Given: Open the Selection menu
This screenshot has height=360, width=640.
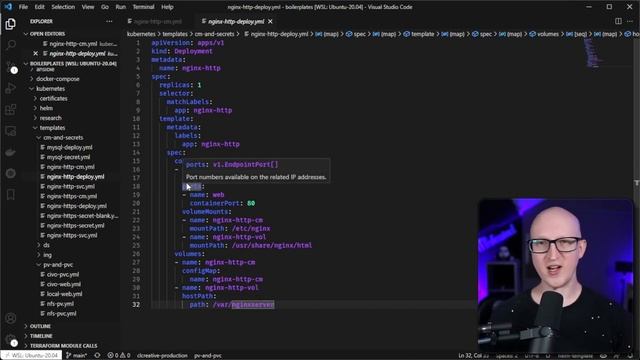Looking at the screenshot, I should pyautogui.click(x=63, y=7).
